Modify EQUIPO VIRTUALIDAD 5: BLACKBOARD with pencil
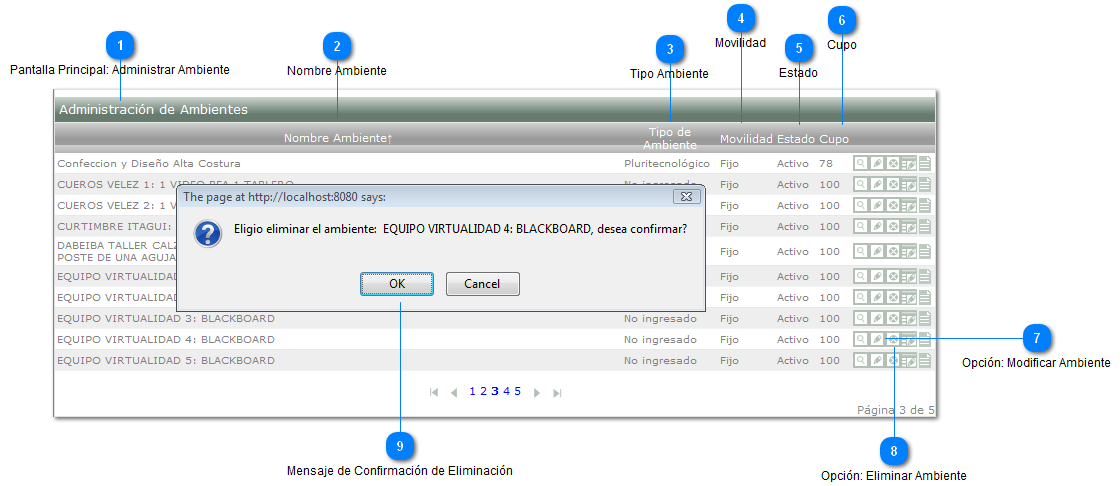The height and width of the screenshot is (486, 1120). 876,360
